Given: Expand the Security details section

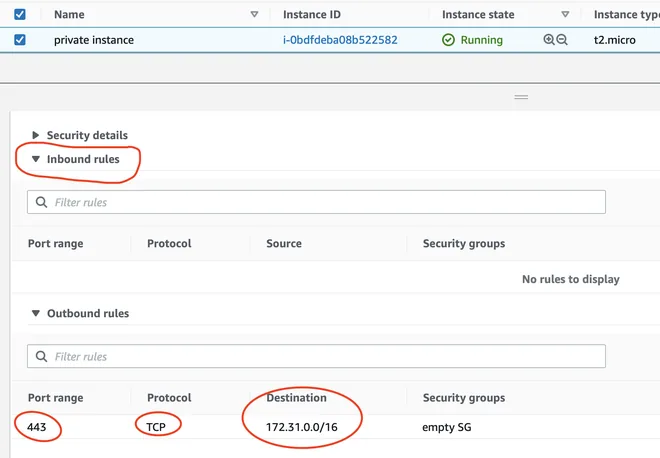Looking at the screenshot, I should pos(36,135).
